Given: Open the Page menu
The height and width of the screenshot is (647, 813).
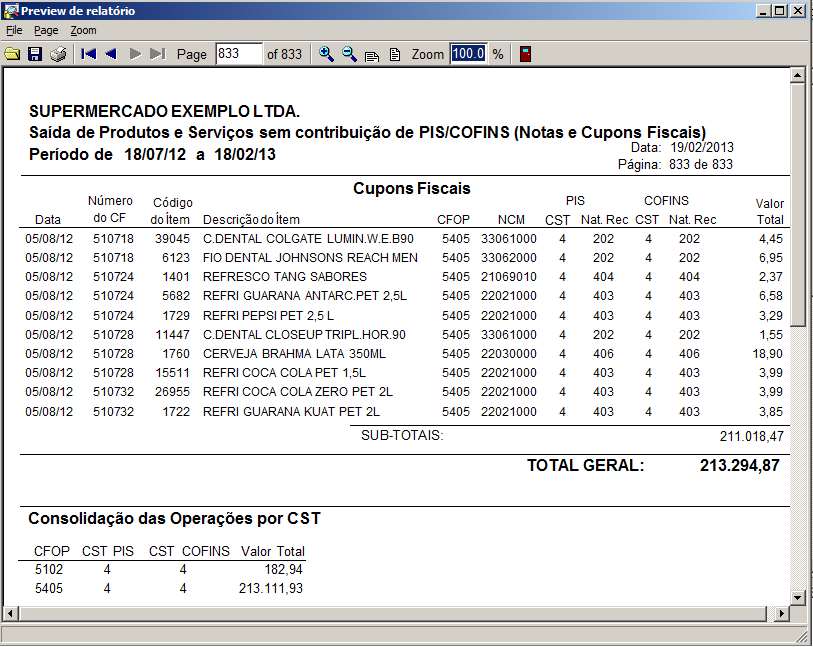Looking at the screenshot, I should [46, 30].
